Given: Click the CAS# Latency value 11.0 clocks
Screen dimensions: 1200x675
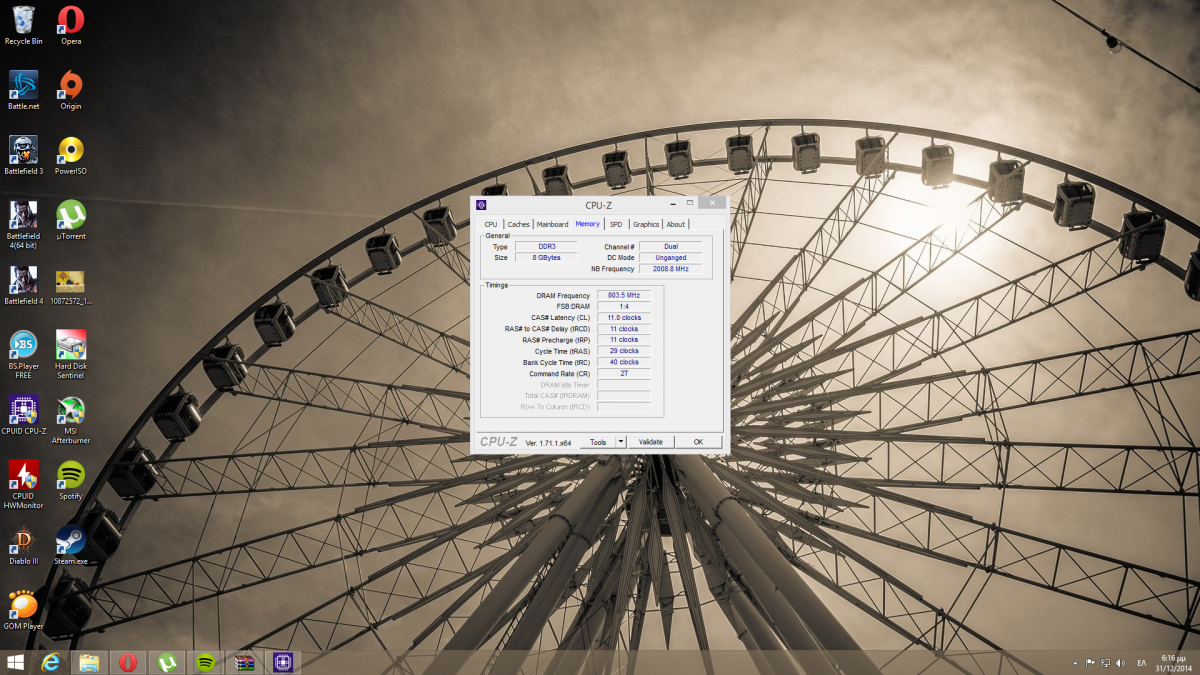Looking at the screenshot, I should point(624,317).
